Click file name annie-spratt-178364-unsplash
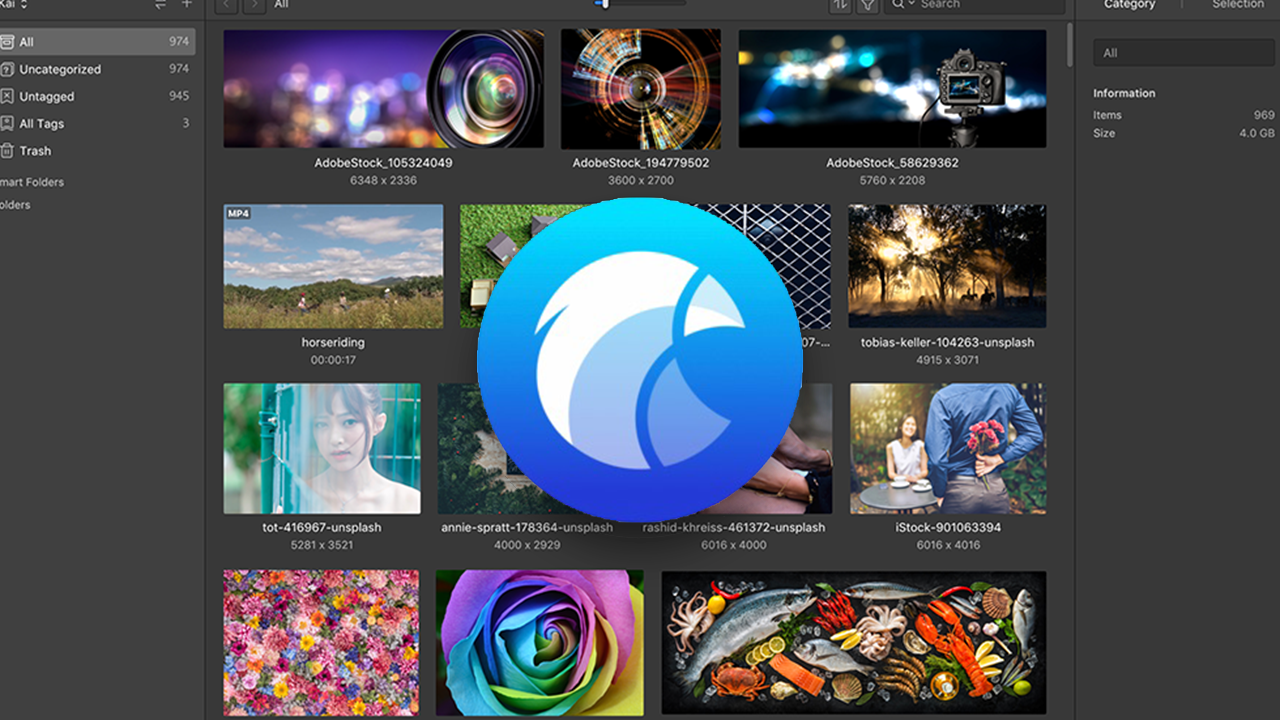 527,527
